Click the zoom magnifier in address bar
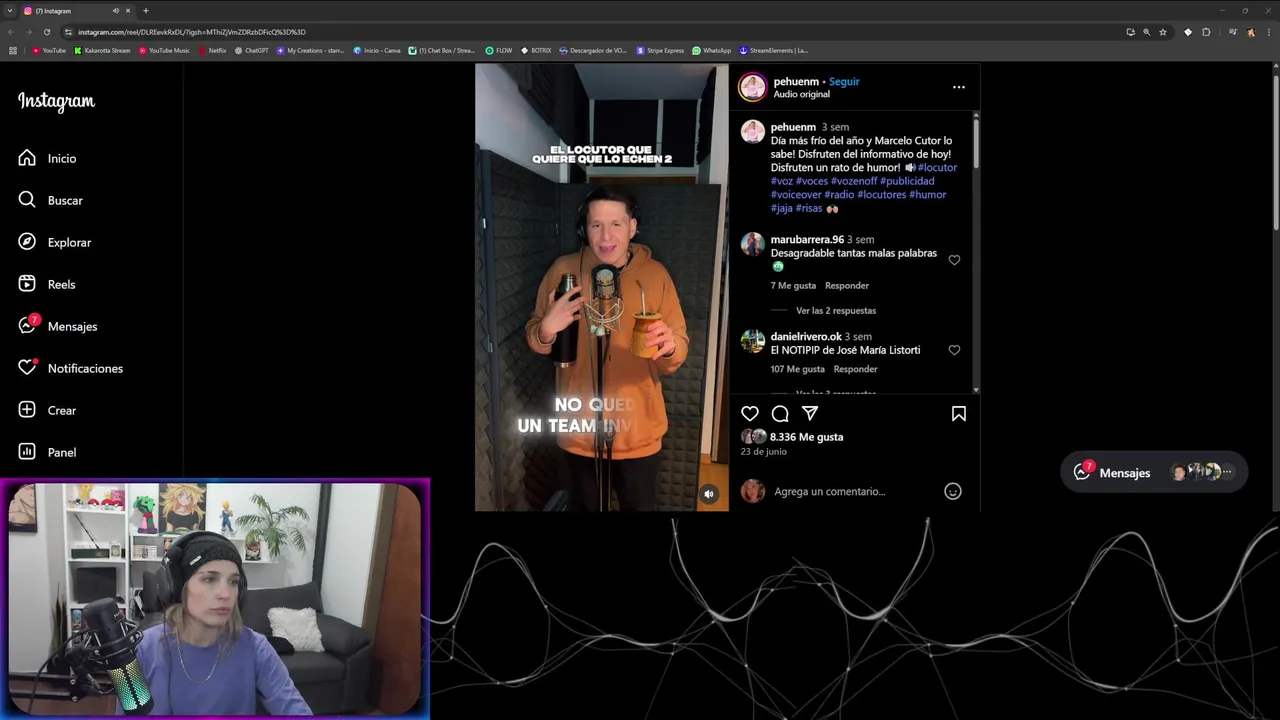Image resolution: width=1280 pixels, height=720 pixels. pyautogui.click(x=1146, y=32)
